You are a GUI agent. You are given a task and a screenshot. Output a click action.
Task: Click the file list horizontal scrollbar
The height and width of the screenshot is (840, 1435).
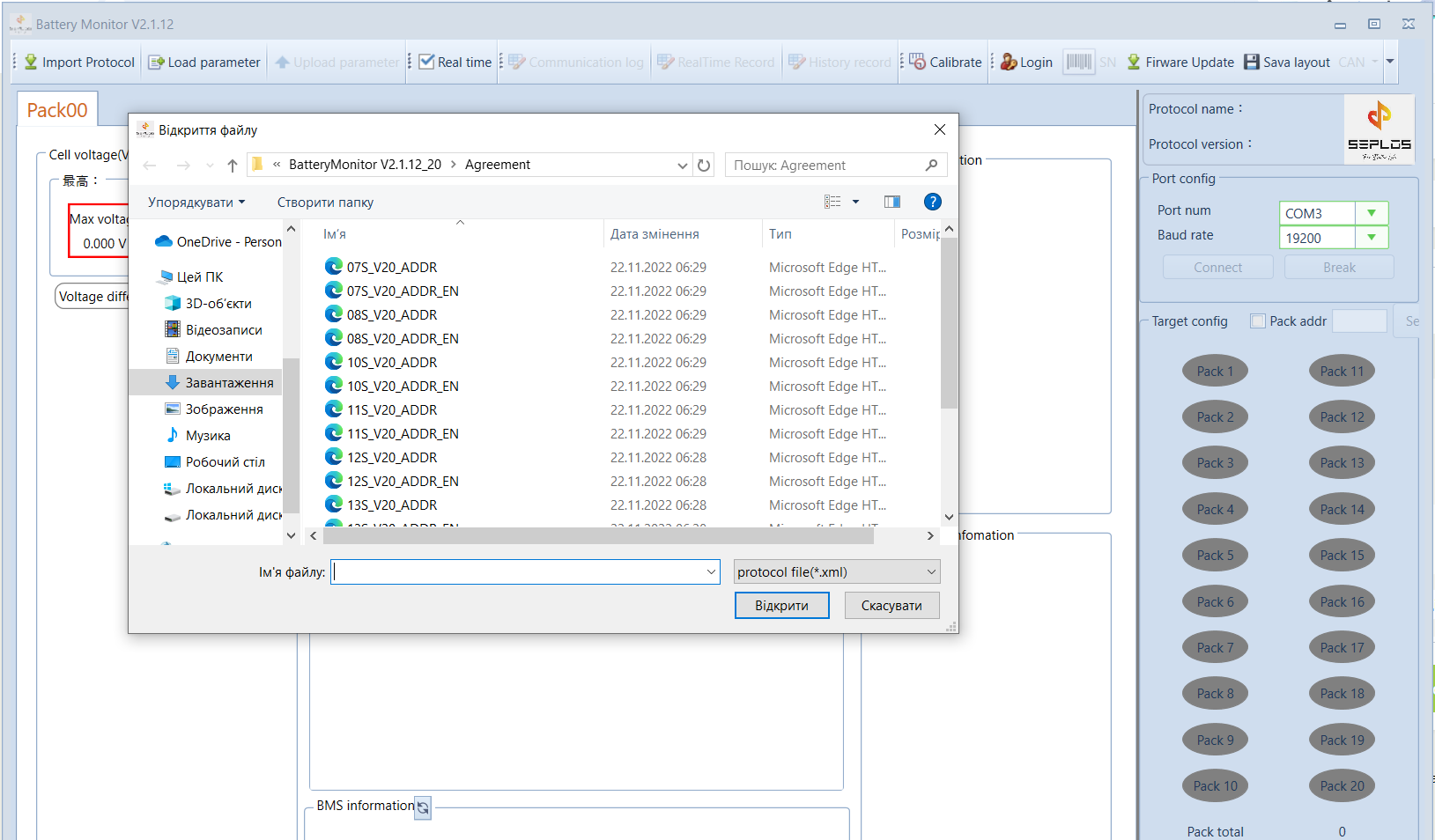click(x=599, y=535)
